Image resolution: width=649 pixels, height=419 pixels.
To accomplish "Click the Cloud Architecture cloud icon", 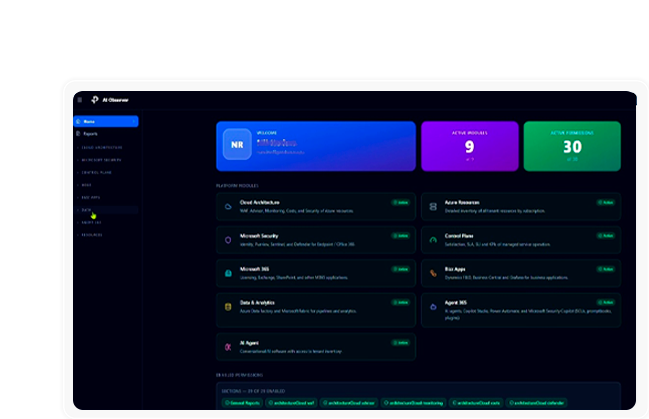I will (x=228, y=206).
